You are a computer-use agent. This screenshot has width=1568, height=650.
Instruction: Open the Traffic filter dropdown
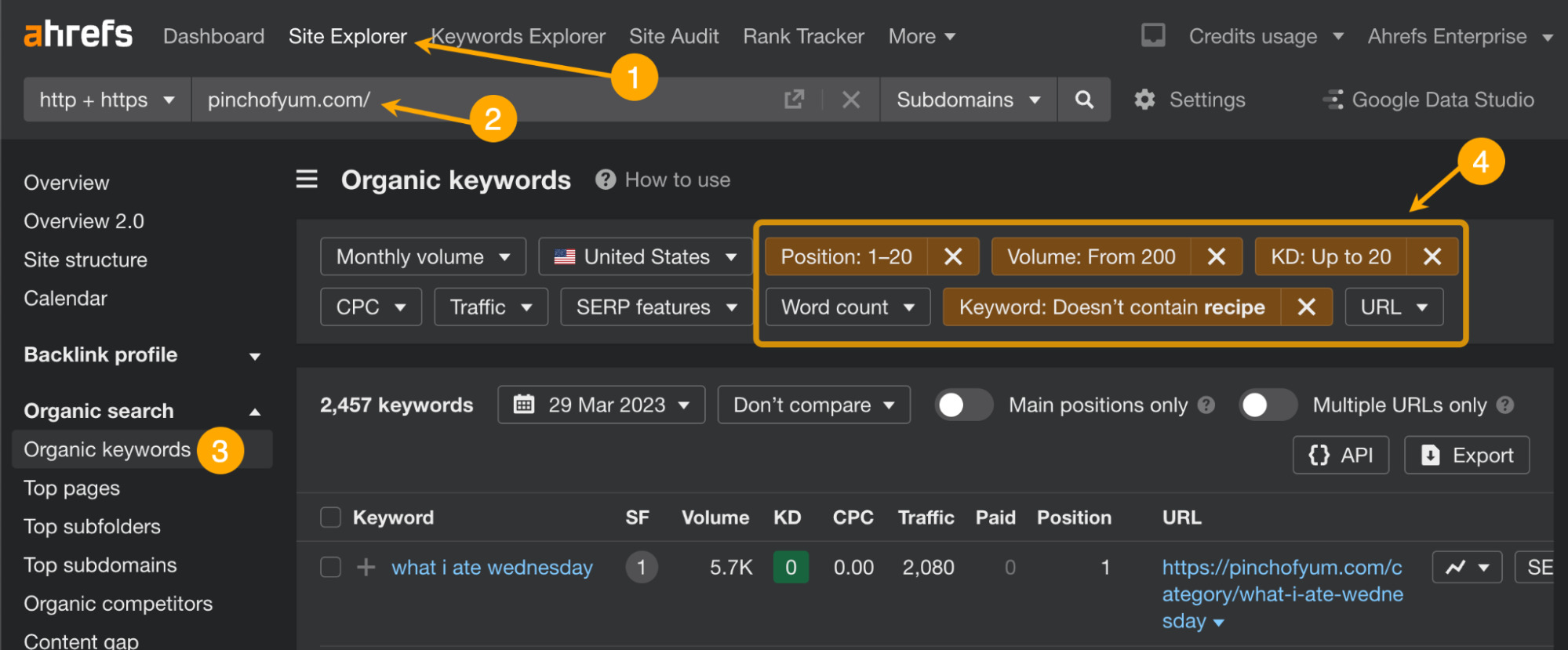pos(491,307)
